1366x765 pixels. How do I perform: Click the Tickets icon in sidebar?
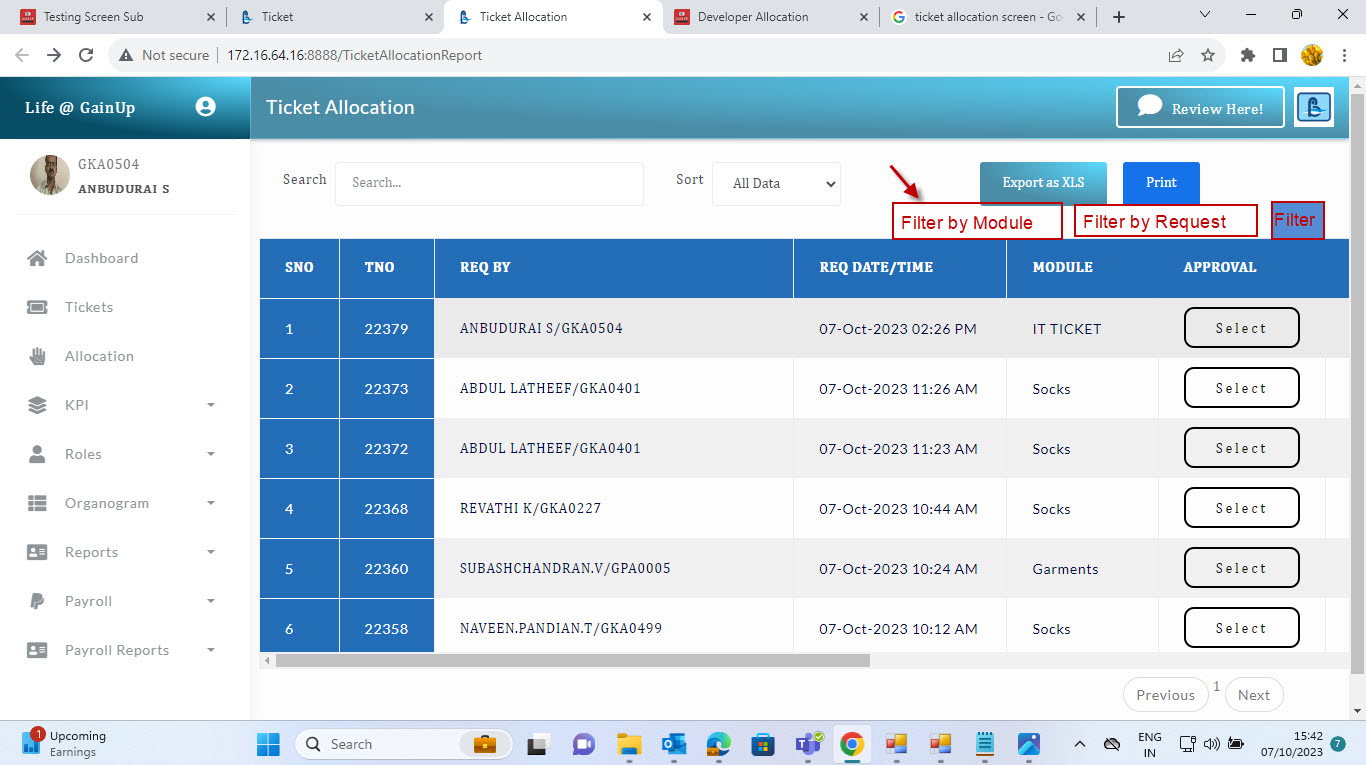click(37, 307)
